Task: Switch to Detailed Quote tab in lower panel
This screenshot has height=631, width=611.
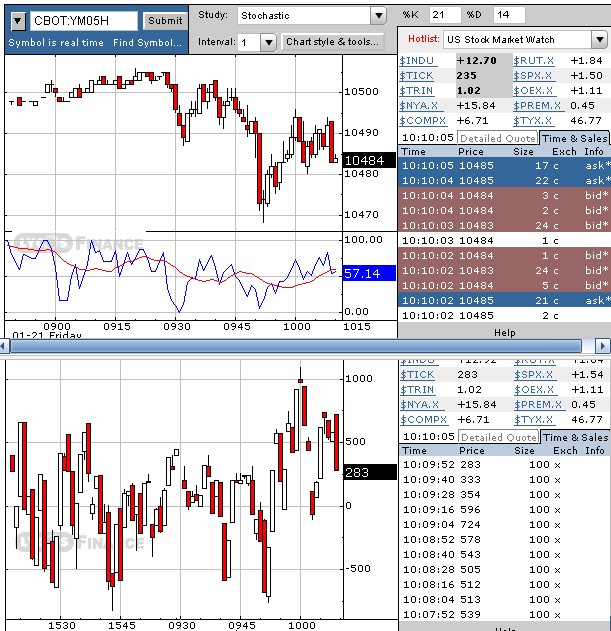Action: click(x=499, y=437)
